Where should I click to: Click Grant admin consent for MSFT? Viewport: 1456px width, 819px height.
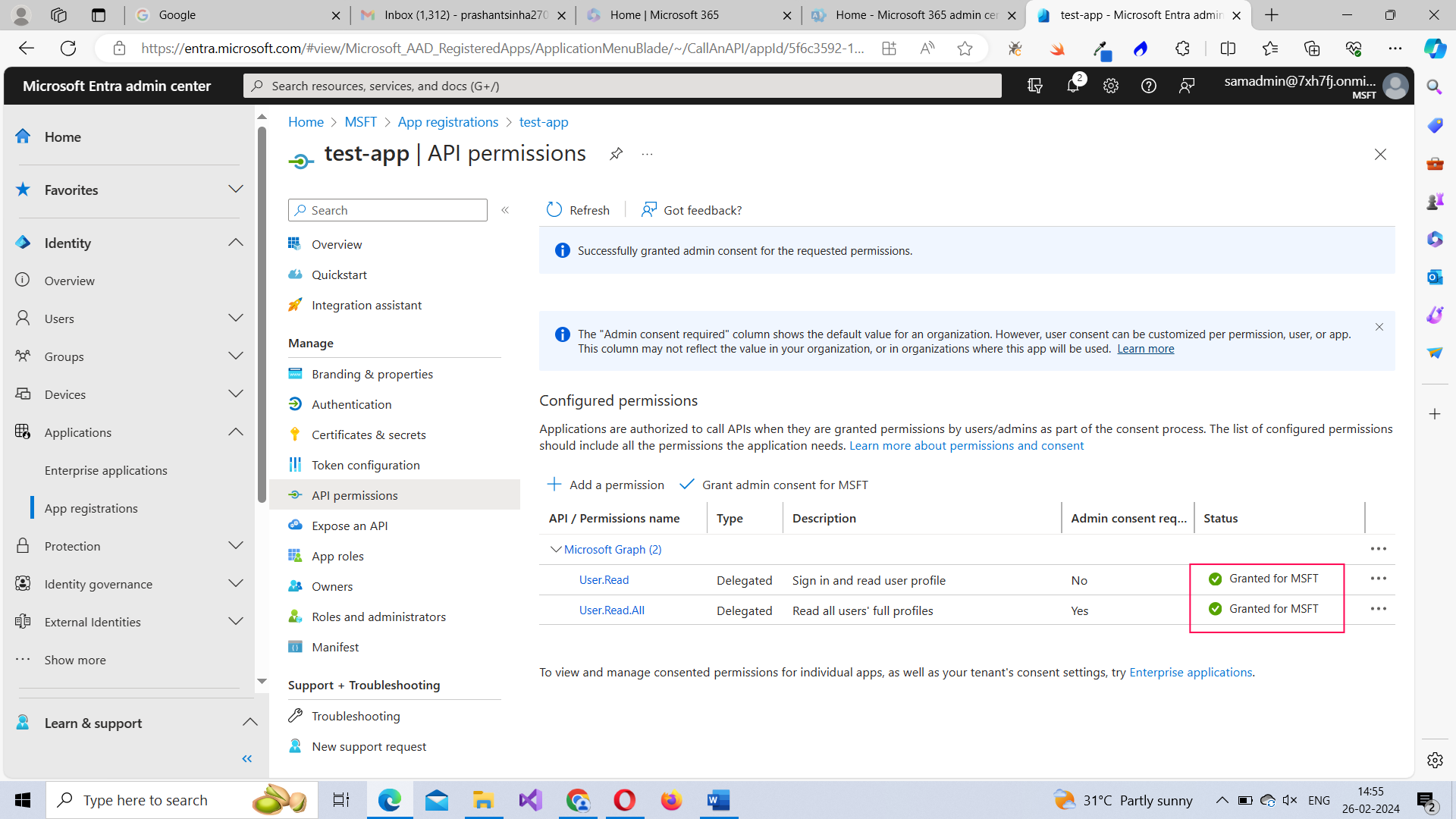(x=774, y=485)
